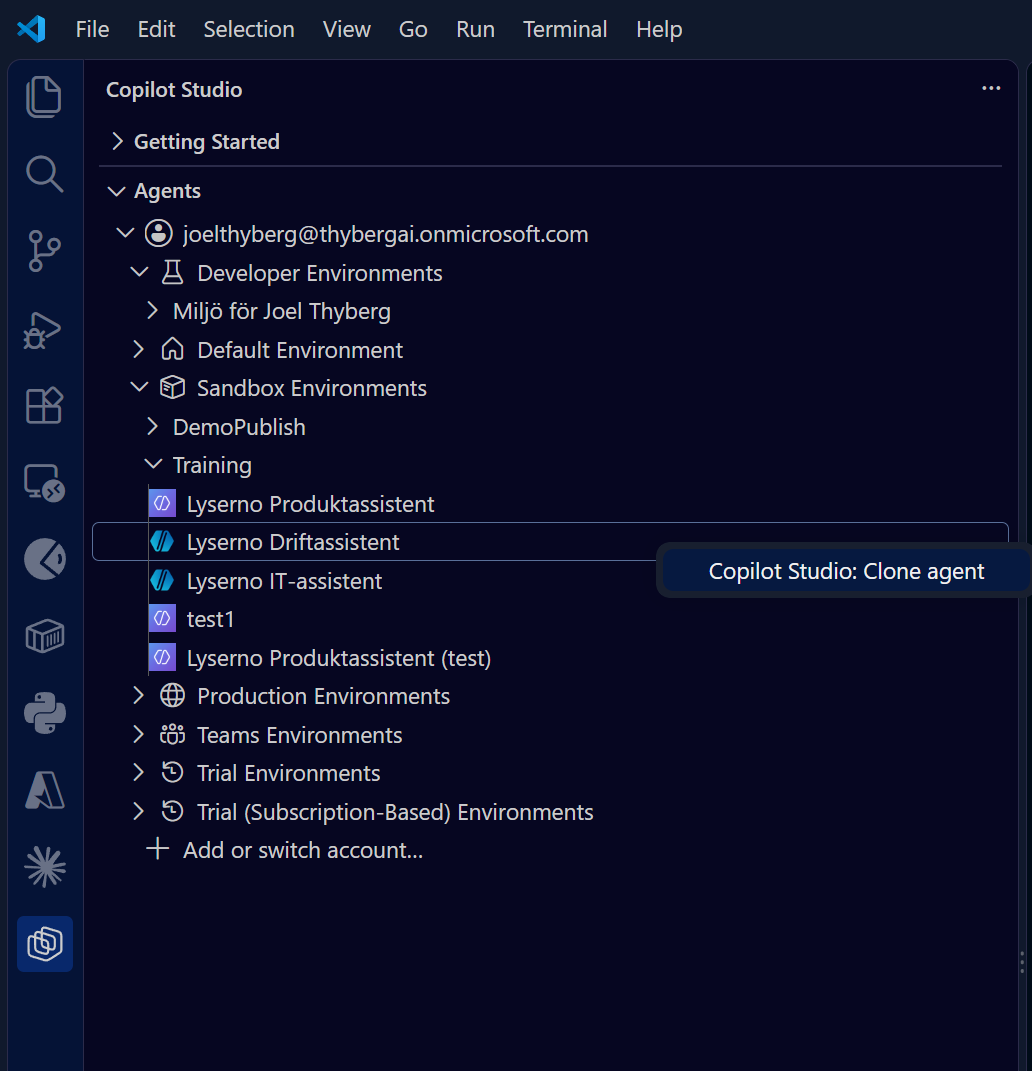Open the Go menu
This screenshot has width=1032, height=1071.
[413, 29]
